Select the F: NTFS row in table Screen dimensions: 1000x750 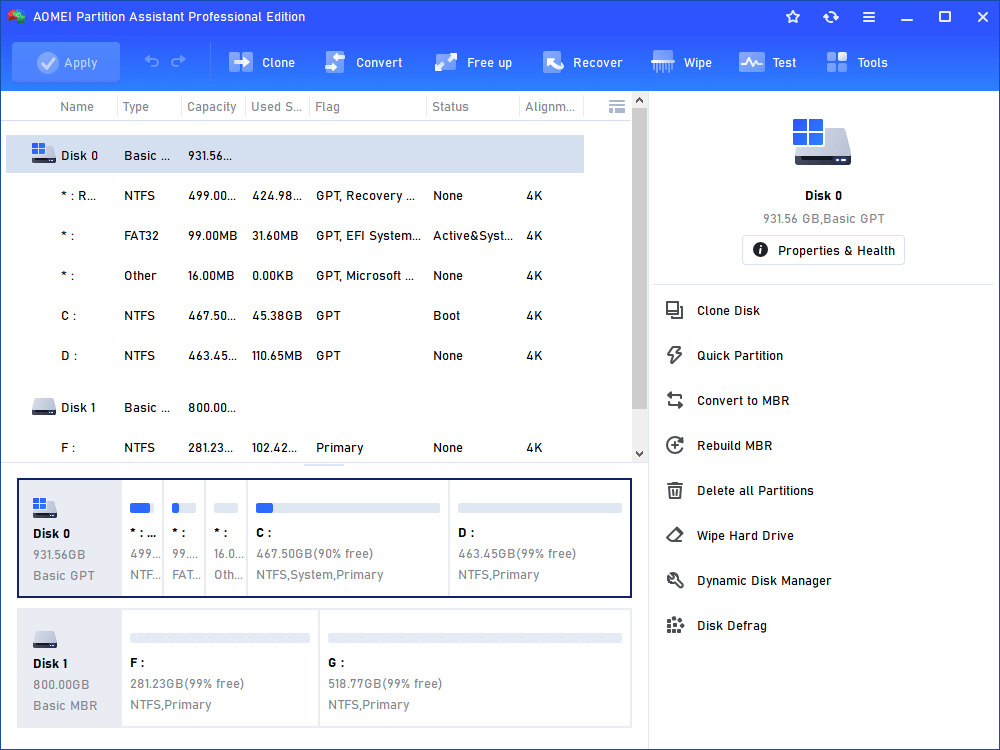[x=295, y=448]
